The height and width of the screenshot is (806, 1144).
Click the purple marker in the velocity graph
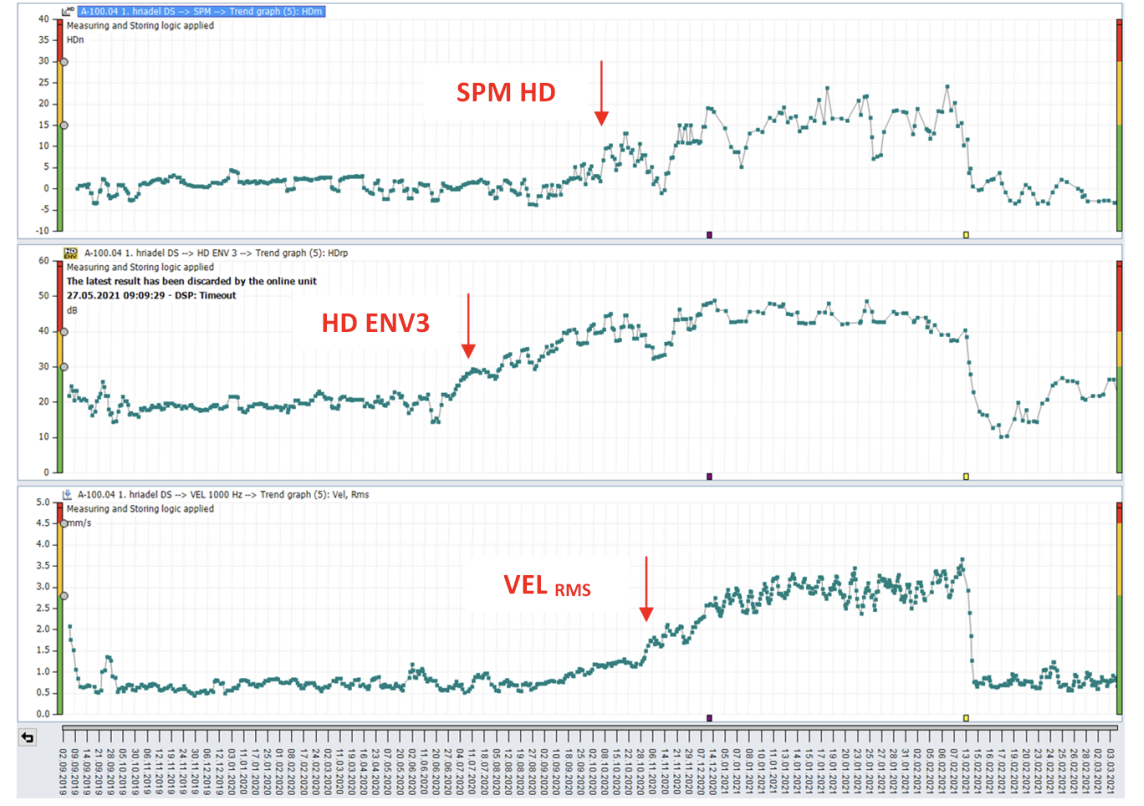[x=709, y=718]
